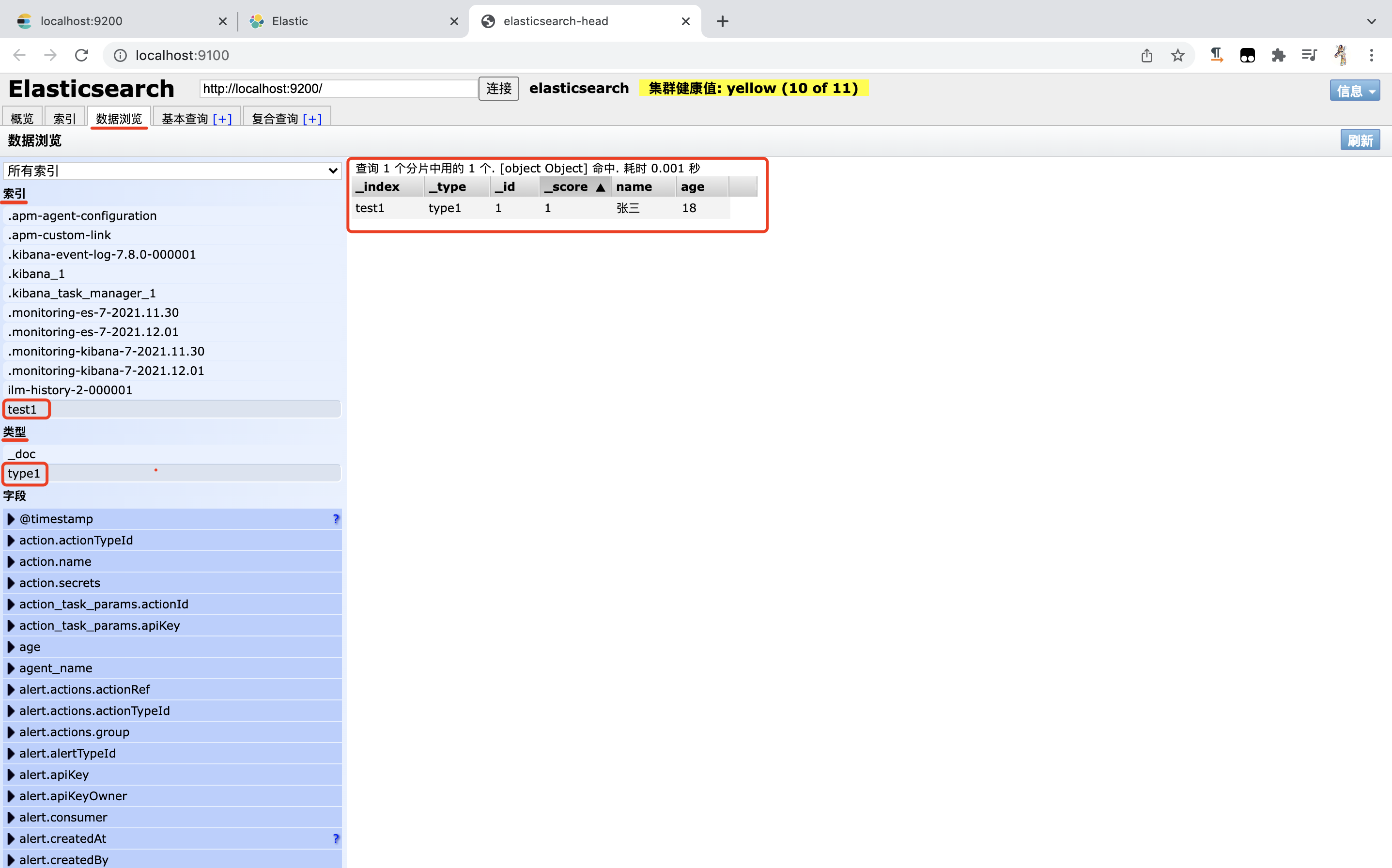Open the media control playlist icon
This screenshot has width=1392, height=868.
click(x=1309, y=55)
